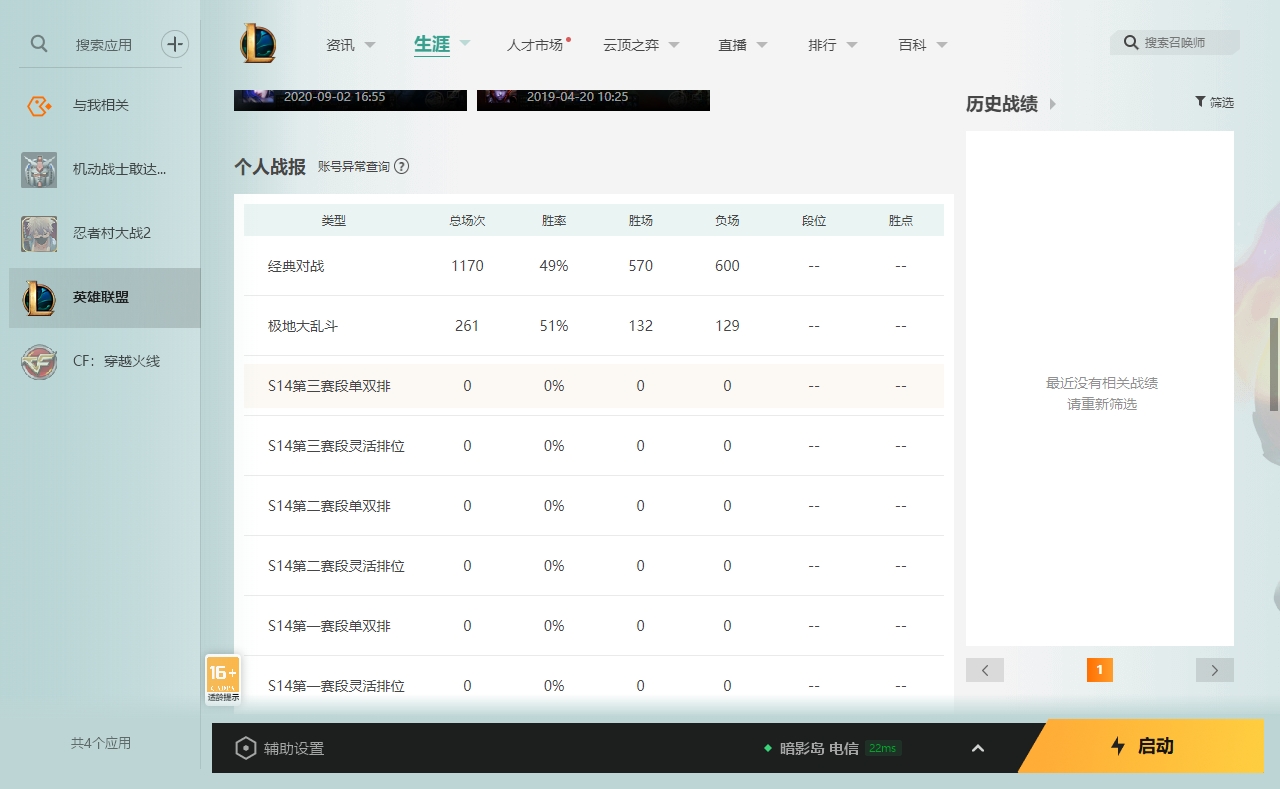
Task: Click the help question mark next to 账号异常查询
Action: 402,166
